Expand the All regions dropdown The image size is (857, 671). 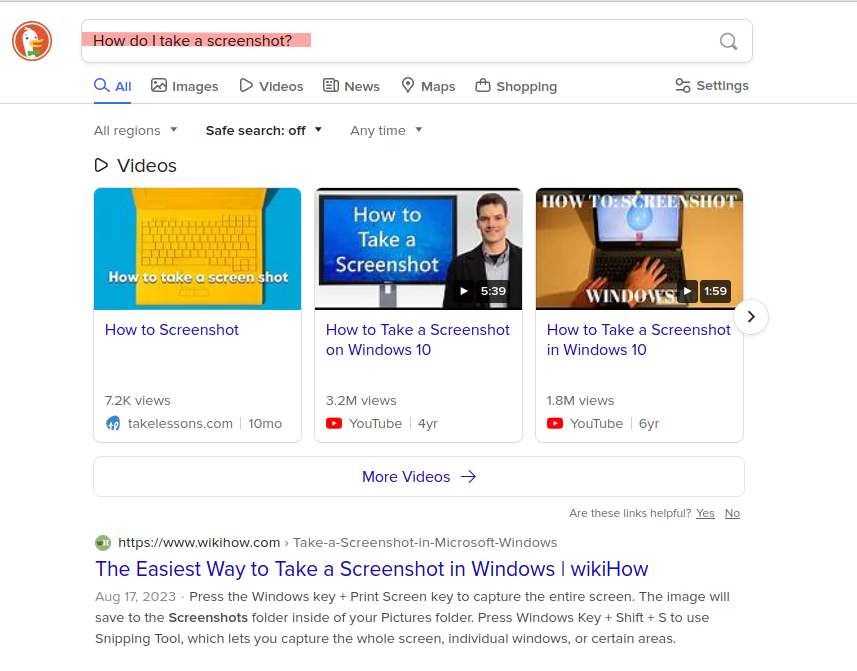pos(135,130)
